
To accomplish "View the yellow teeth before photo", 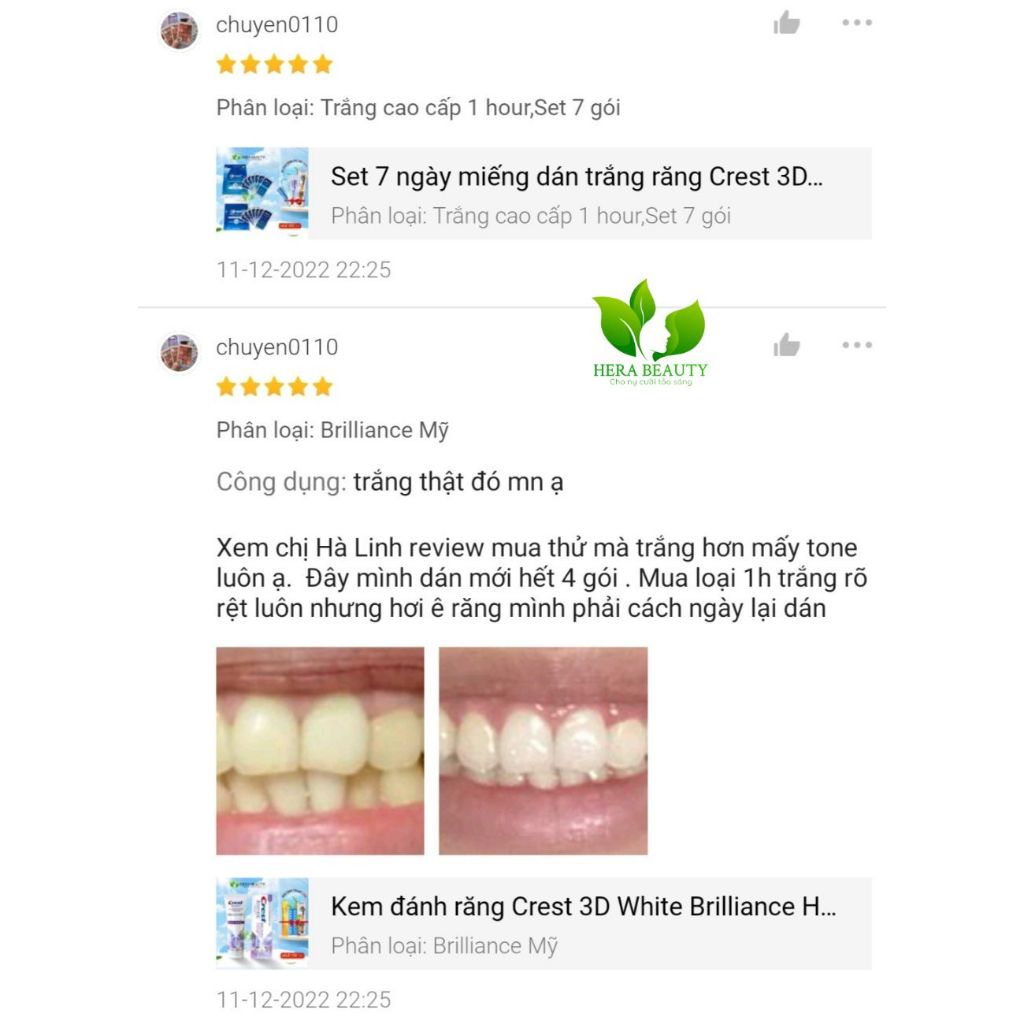I will (x=320, y=750).
